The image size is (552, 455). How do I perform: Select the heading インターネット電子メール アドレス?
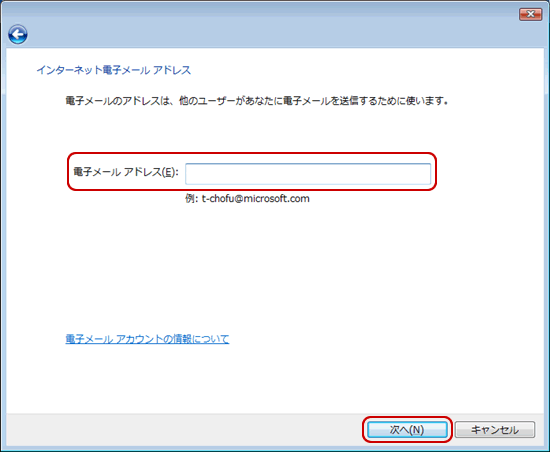tap(114, 70)
